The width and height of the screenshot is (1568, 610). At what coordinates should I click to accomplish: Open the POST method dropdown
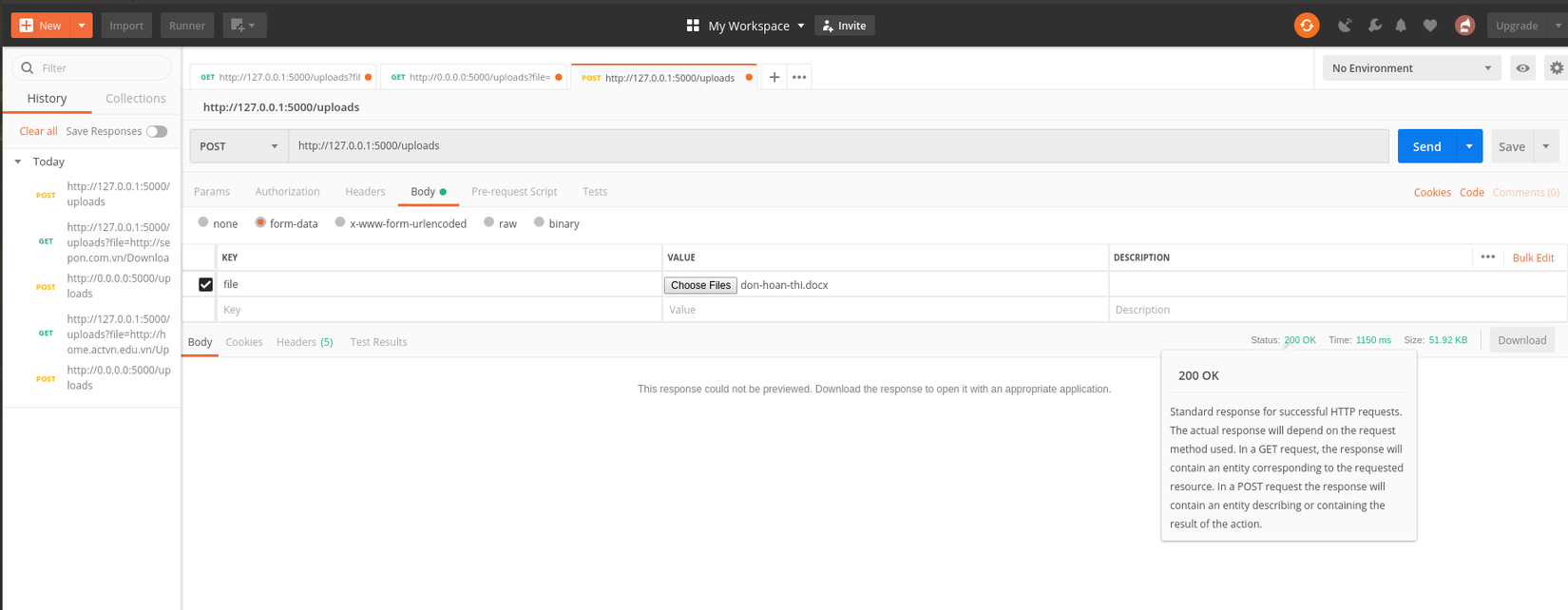click(x=239, y=146)
